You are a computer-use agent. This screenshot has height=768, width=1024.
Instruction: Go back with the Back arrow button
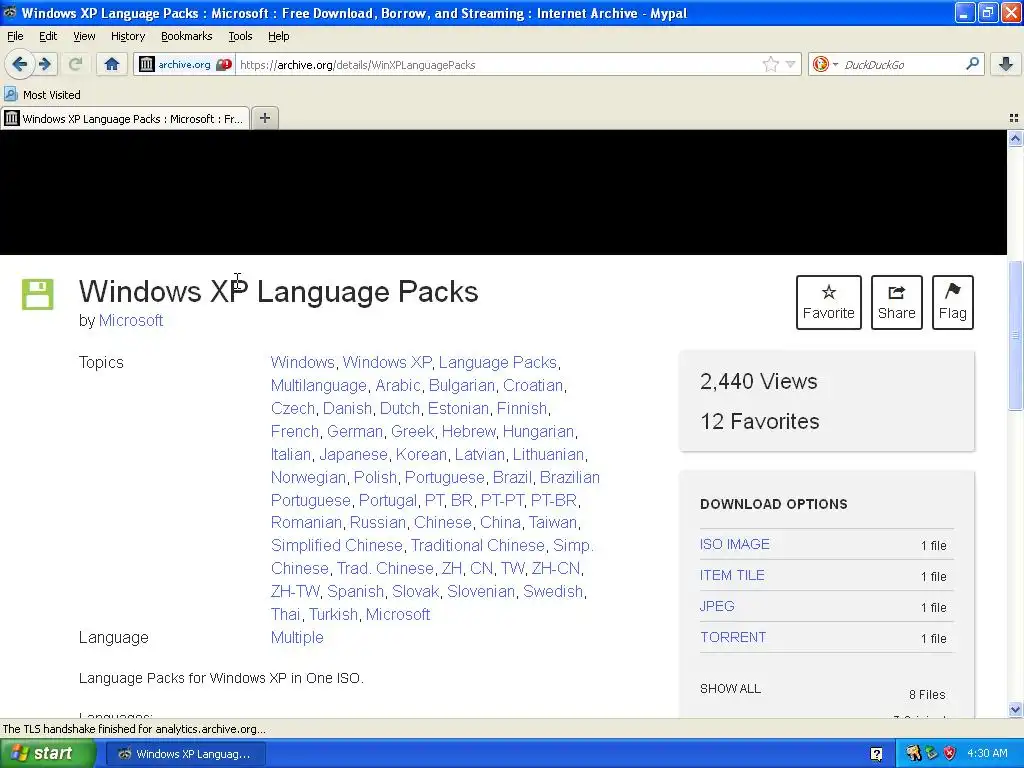point(19,64)
